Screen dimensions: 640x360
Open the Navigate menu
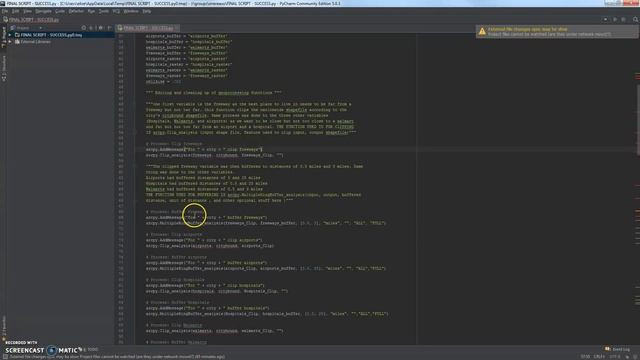point(43,11)
